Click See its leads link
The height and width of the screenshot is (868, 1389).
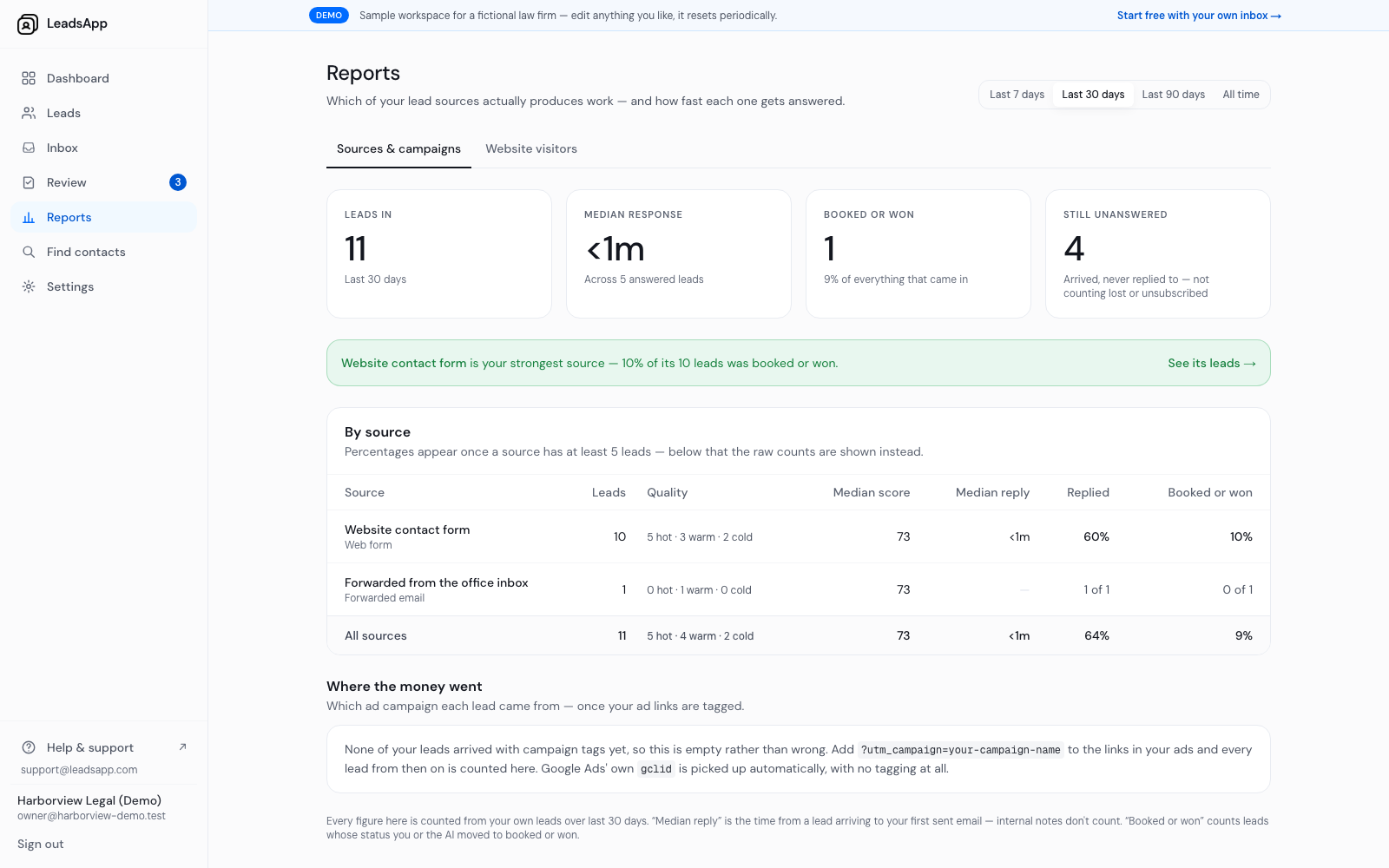point(1211,363)
